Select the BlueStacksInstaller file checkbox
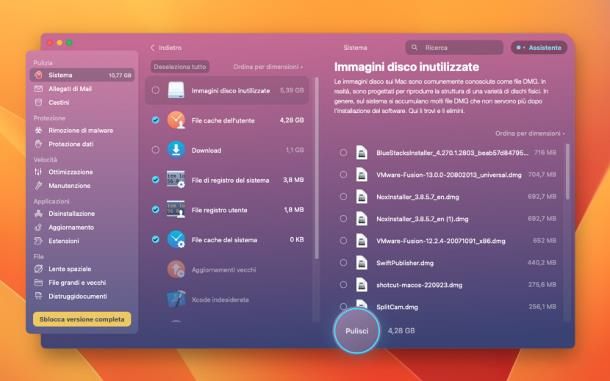The height and width of the screenshot is (381, 610). tap(343, 153)
